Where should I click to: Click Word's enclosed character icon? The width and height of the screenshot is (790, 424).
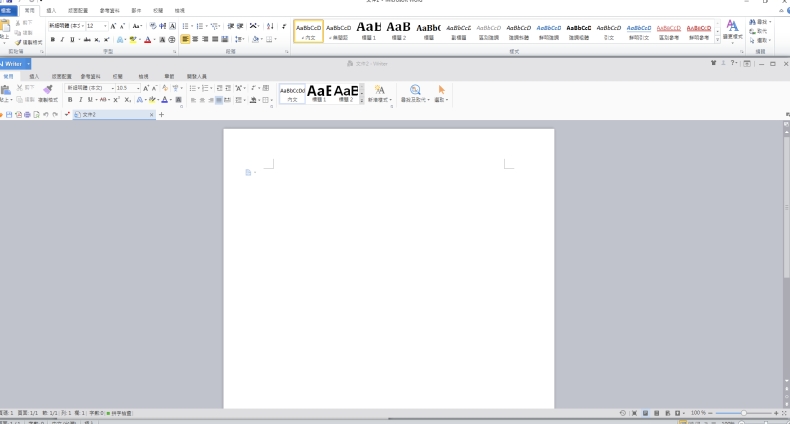point(172,39)
